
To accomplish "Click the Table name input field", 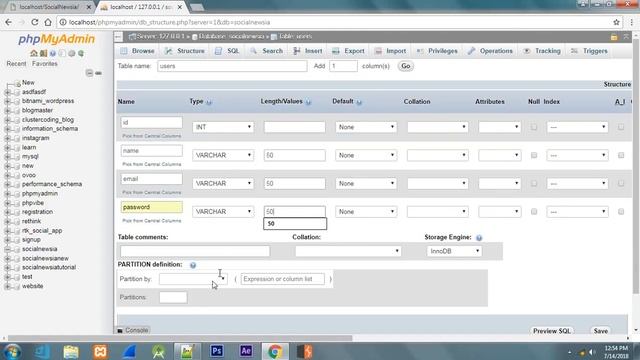I will point(232,66).
